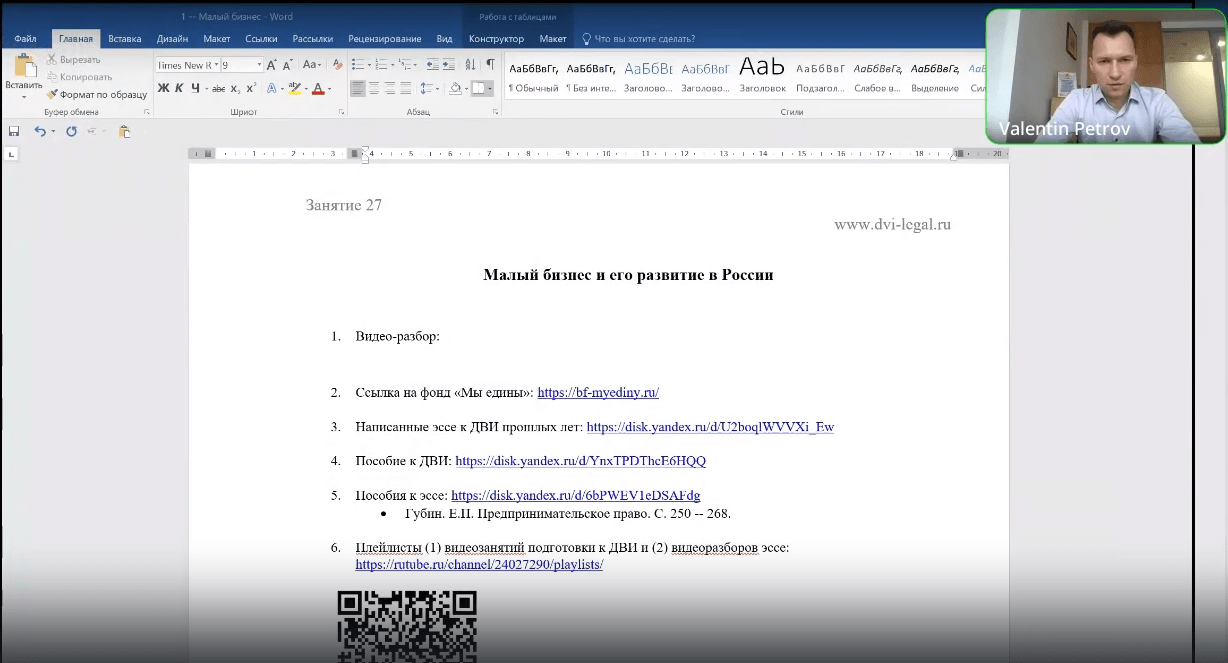The width and height of the screenshot is (1228, 663).
Task: Apply bulleted list formatting
Action: click(358, 65)
